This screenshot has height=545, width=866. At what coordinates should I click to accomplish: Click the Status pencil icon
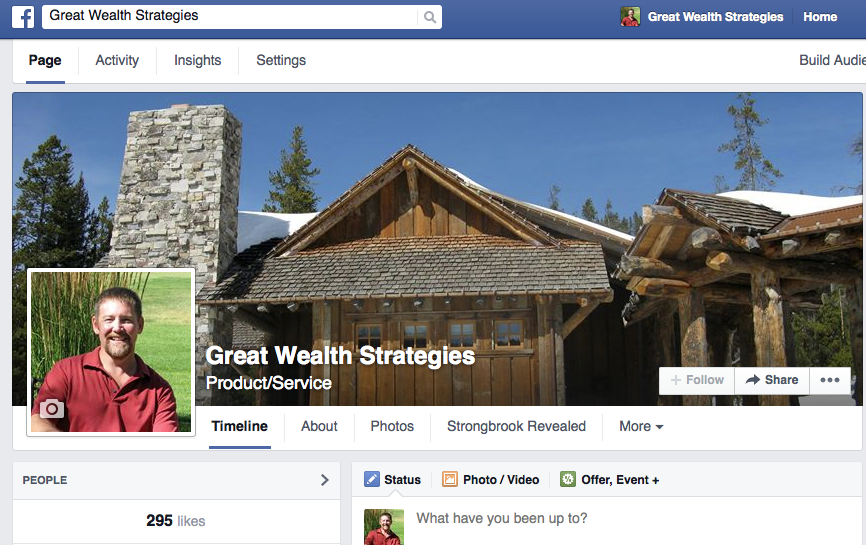pos(372,479)
